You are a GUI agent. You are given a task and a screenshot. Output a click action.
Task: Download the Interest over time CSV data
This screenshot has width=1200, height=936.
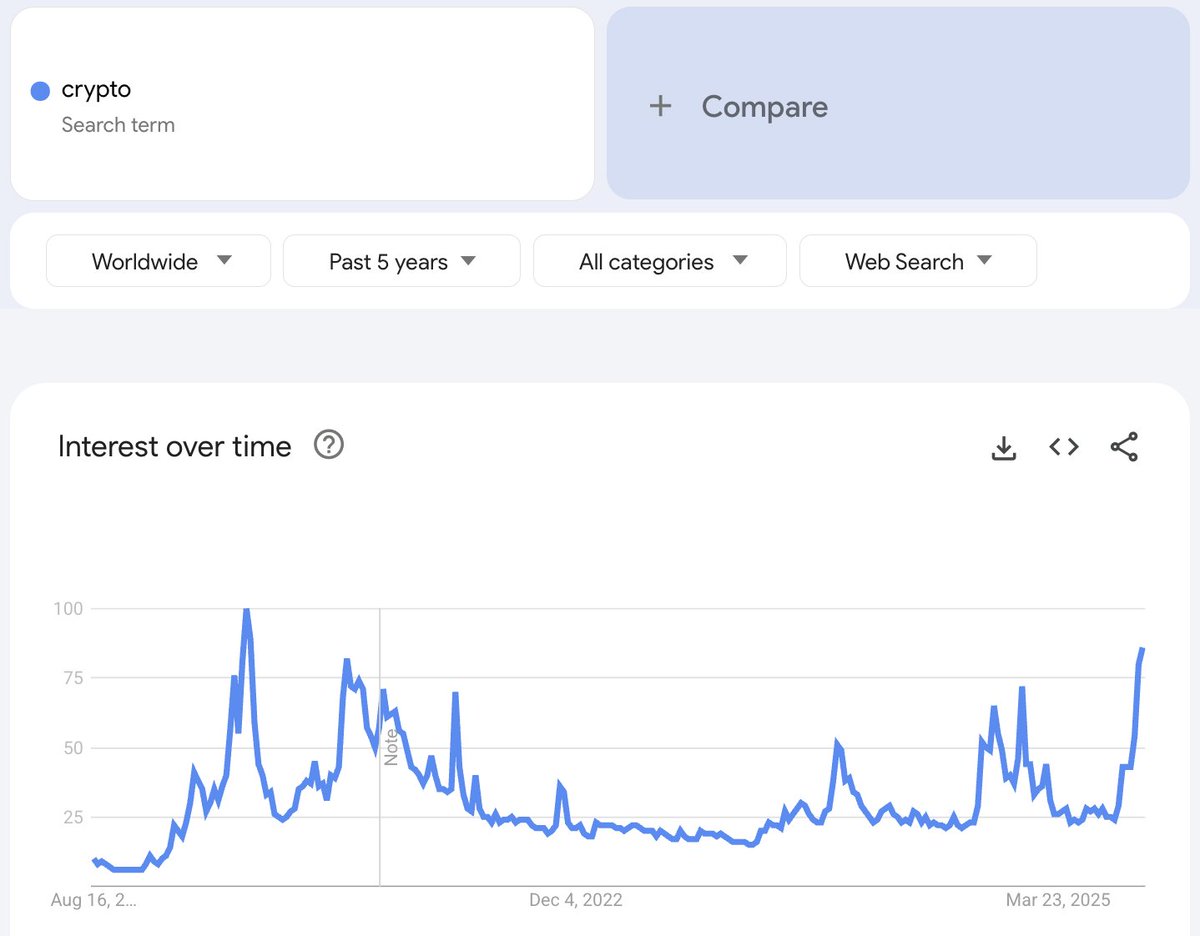pos(1003,447)
